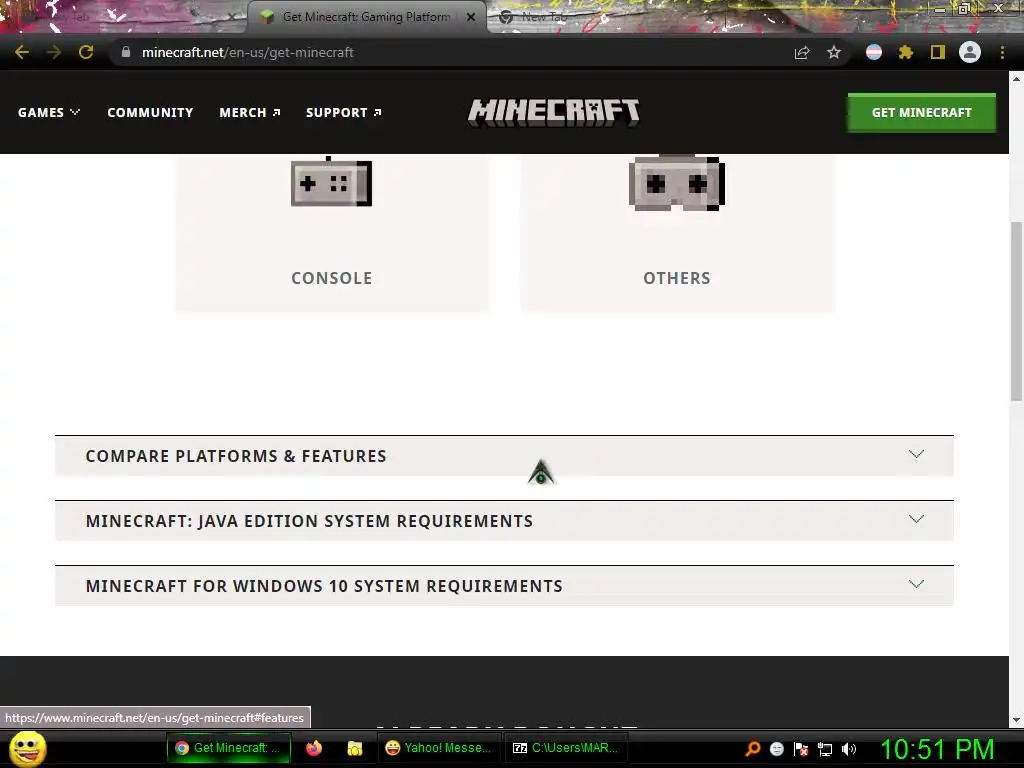
Task: Open the Merch external link
Action: click(250, 112)
